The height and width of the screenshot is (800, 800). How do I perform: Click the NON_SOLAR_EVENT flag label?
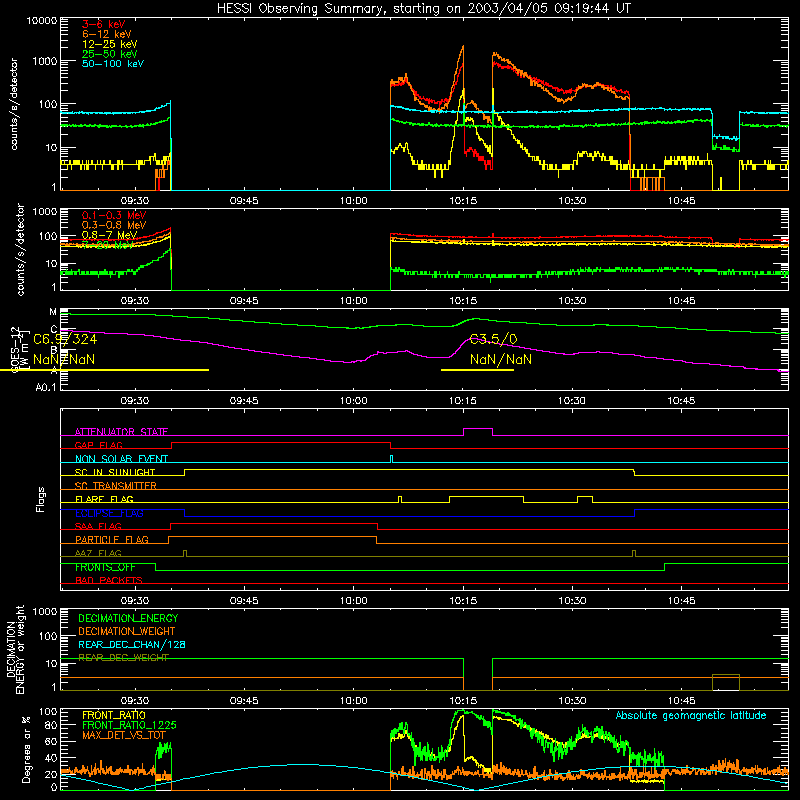121,459
